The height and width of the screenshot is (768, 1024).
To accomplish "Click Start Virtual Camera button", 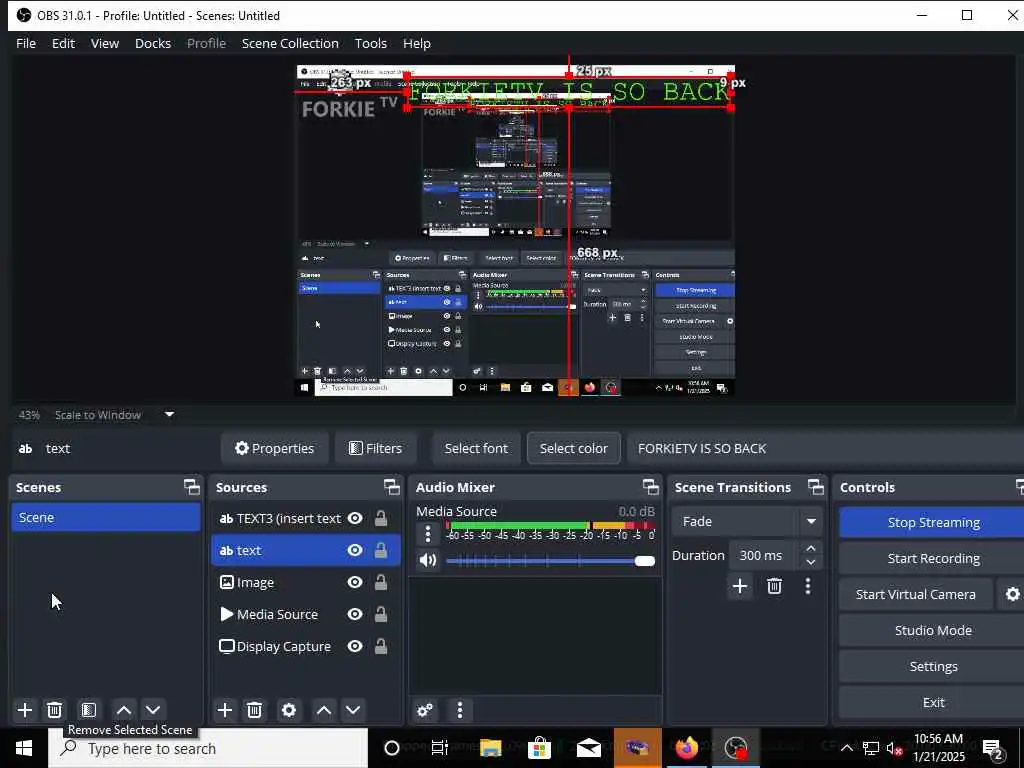I will pos(916,594).
